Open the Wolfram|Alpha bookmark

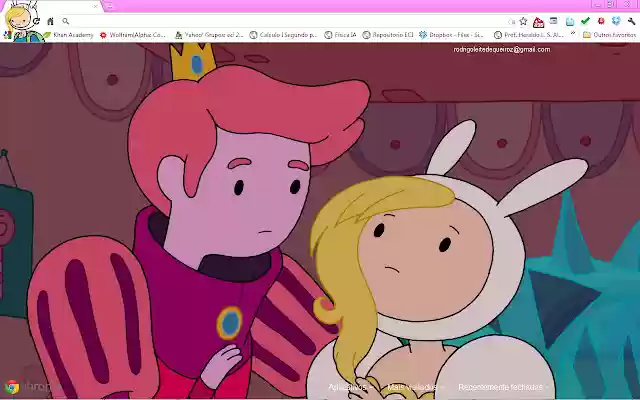point(133,35)
